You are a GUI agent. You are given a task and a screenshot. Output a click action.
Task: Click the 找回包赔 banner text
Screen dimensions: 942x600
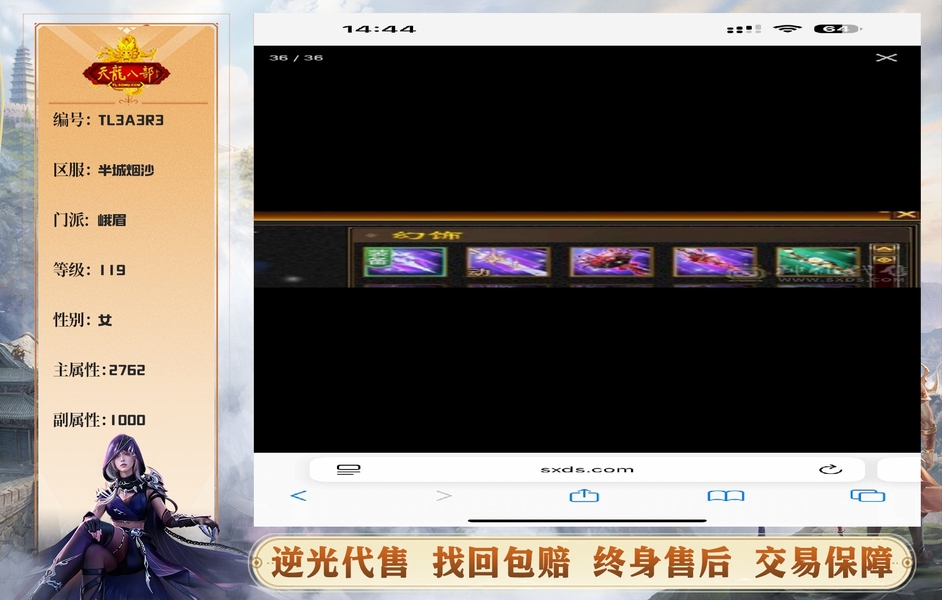(501, 563)
